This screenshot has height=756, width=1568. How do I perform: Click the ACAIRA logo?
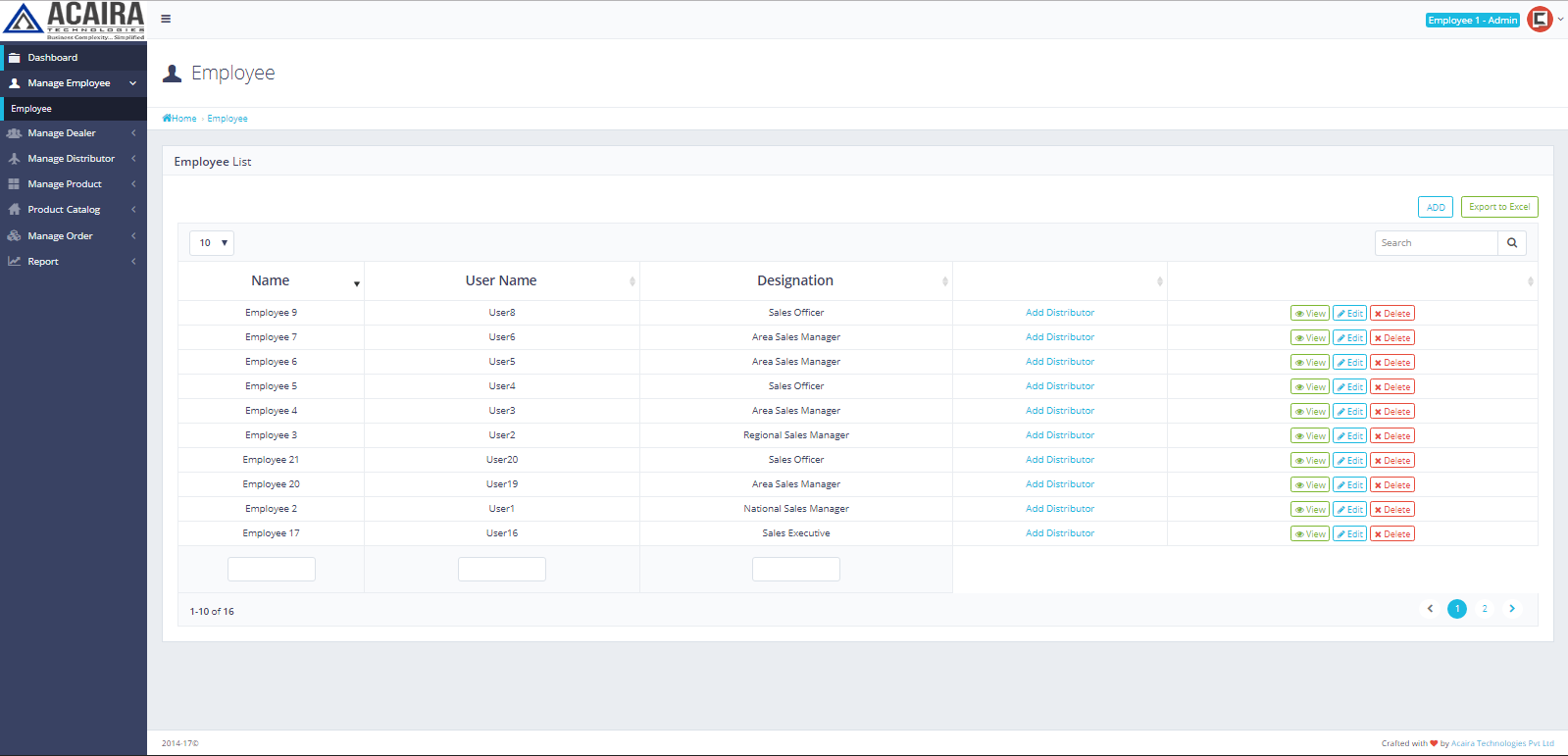click(x=74, y=21)
